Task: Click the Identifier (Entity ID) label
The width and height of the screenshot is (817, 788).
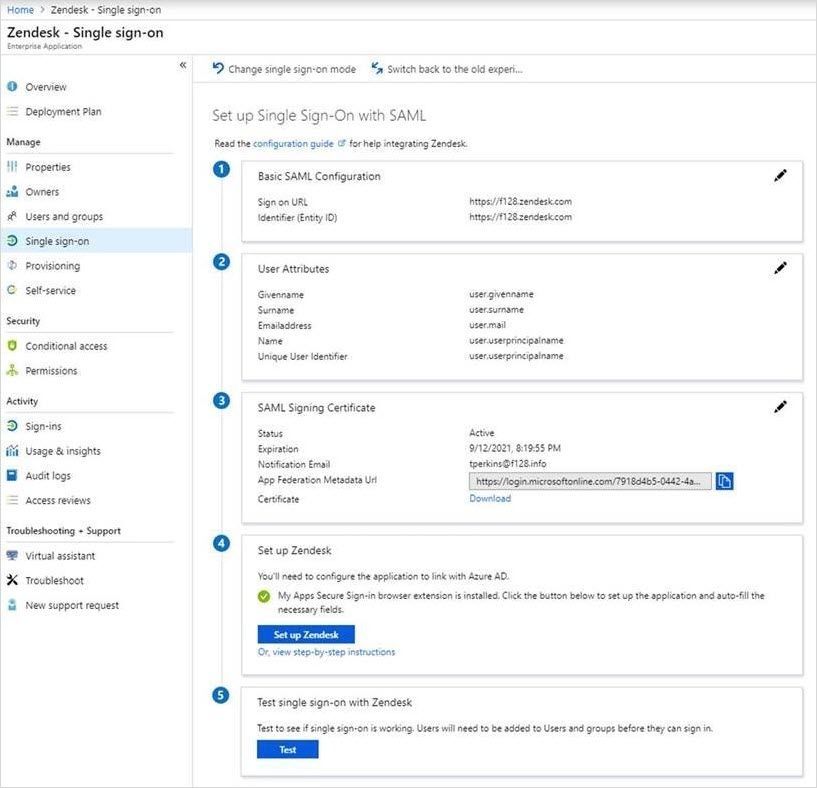Action: coord(297,217)
